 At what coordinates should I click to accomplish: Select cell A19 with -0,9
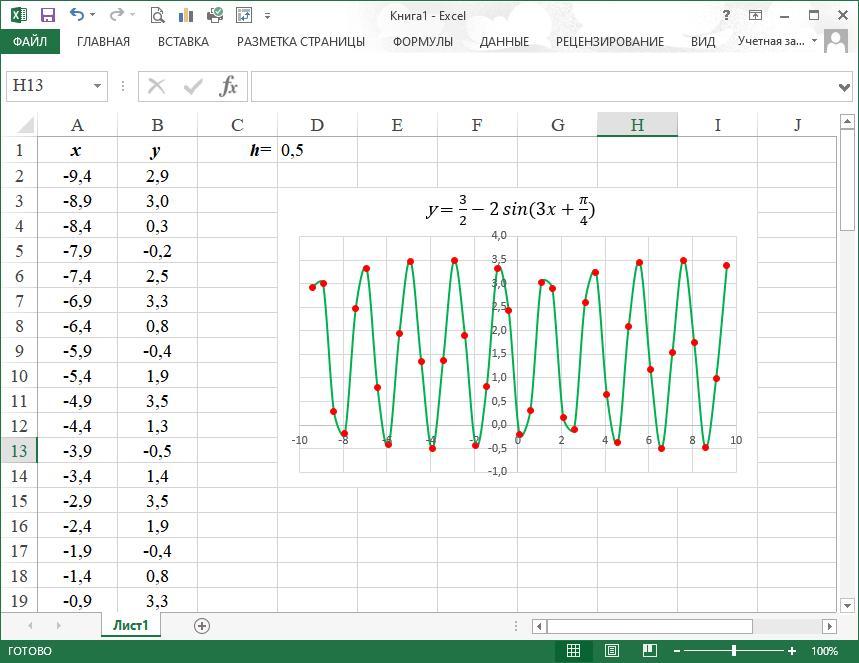pyautogui.click(x=77, y=601)
